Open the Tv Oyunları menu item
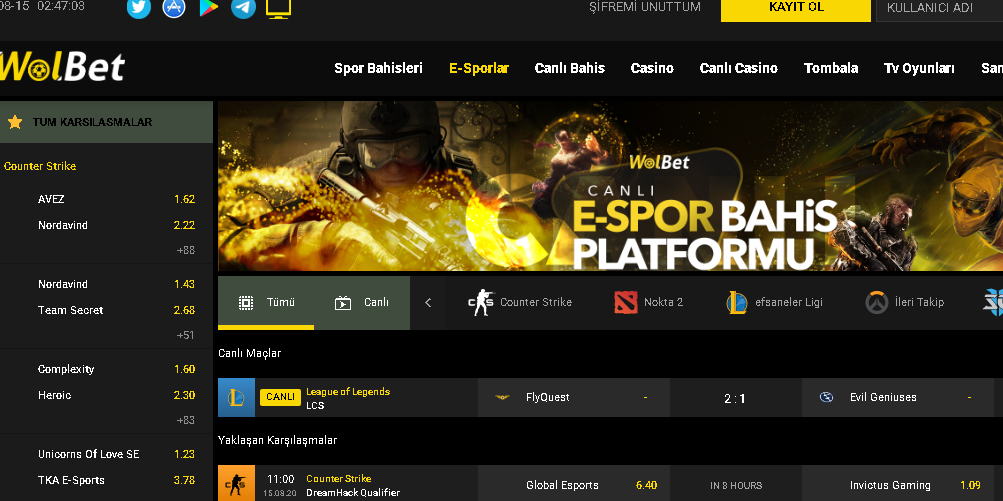Viewport: 1003px width, 501px height. pos(919,68)
